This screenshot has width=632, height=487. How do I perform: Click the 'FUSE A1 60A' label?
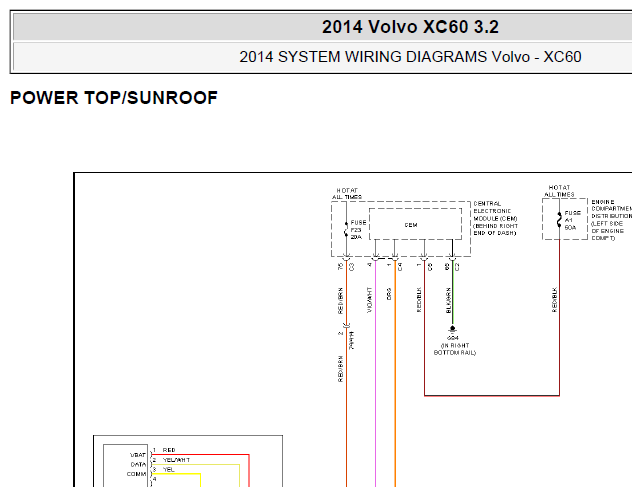point(572,220)
